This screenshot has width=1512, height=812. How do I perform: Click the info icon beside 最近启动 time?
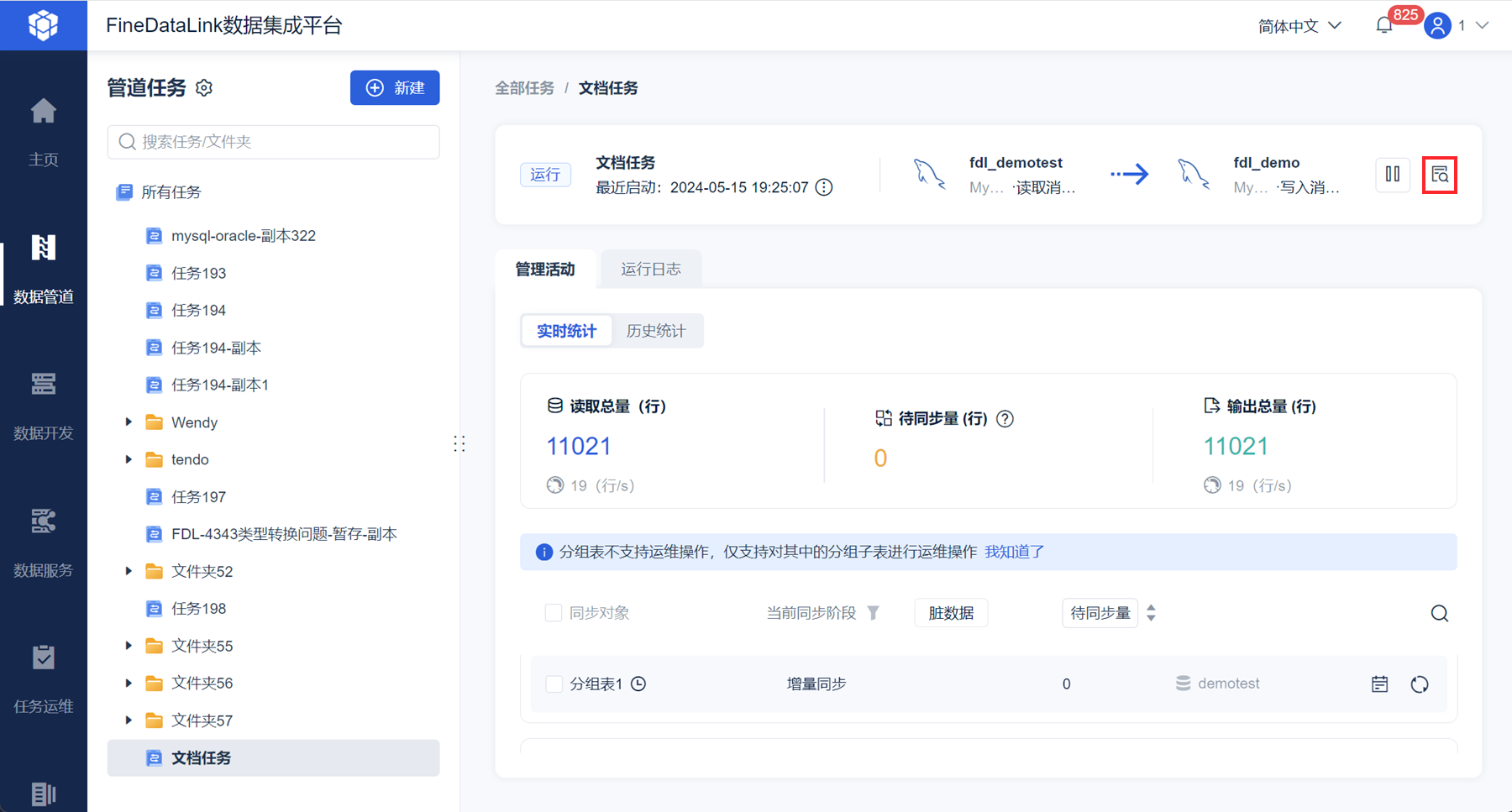825,187
